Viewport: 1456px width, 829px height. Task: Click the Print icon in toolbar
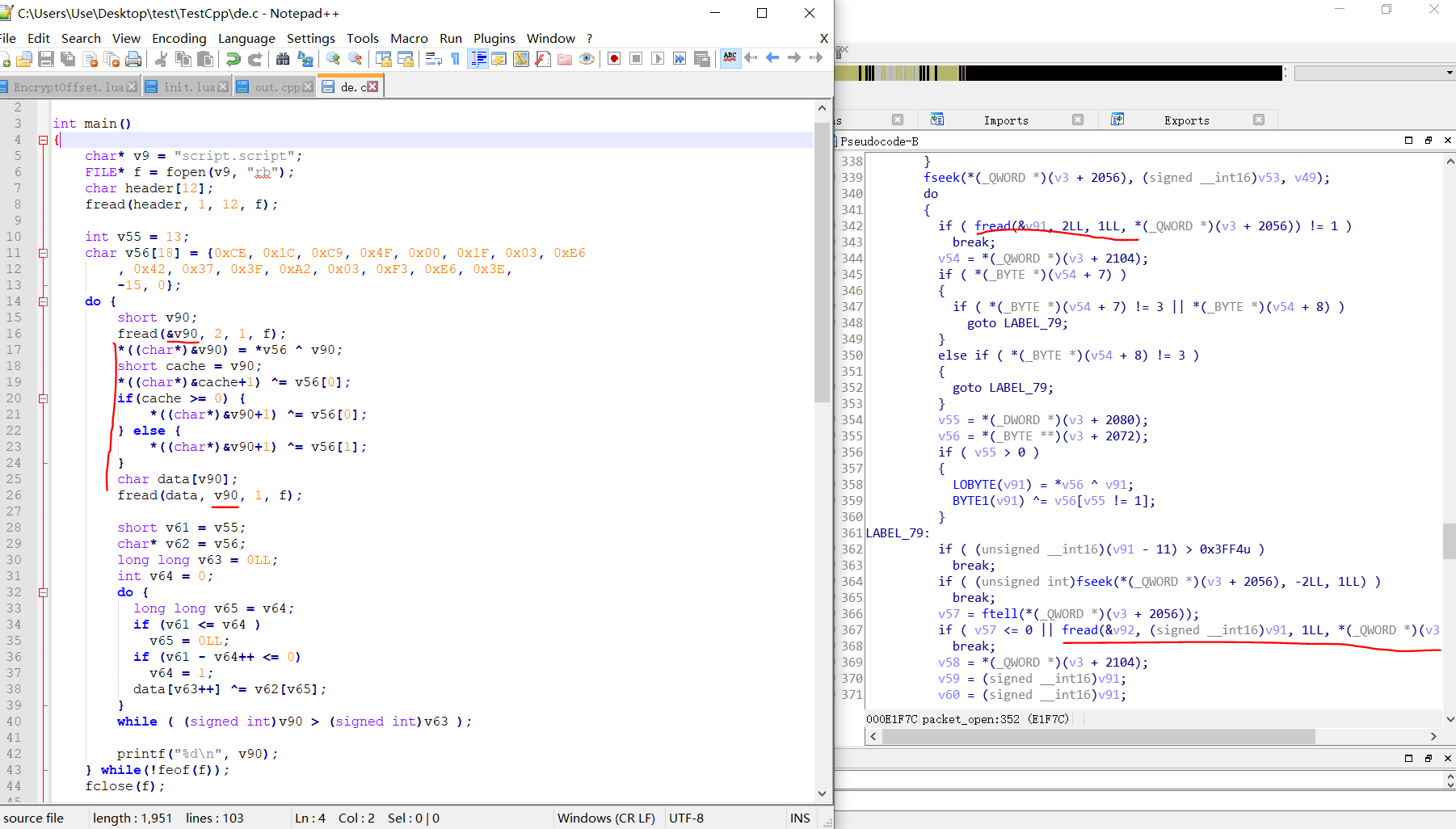pos(133,59)
